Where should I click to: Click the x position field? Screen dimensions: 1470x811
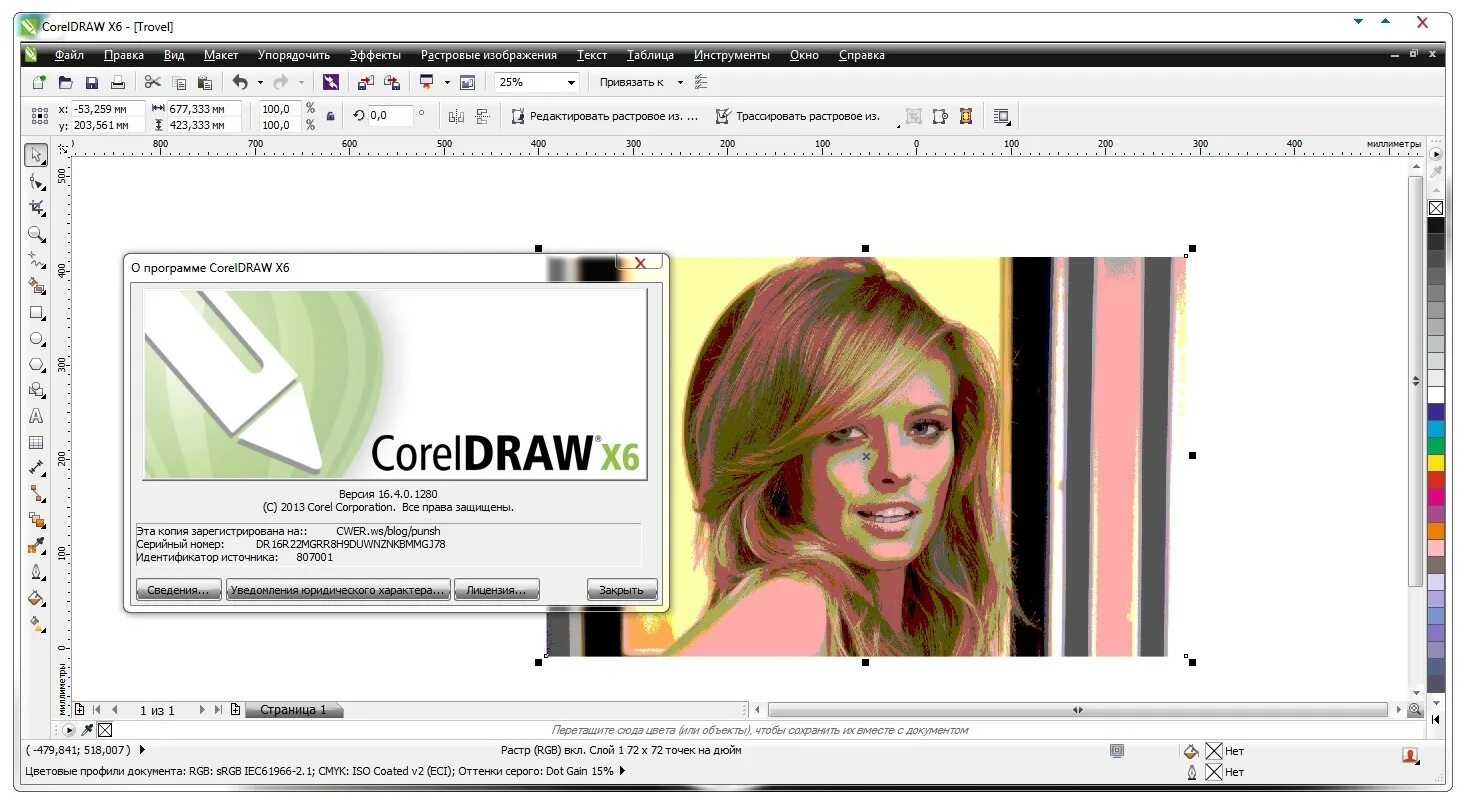point(107,108)
